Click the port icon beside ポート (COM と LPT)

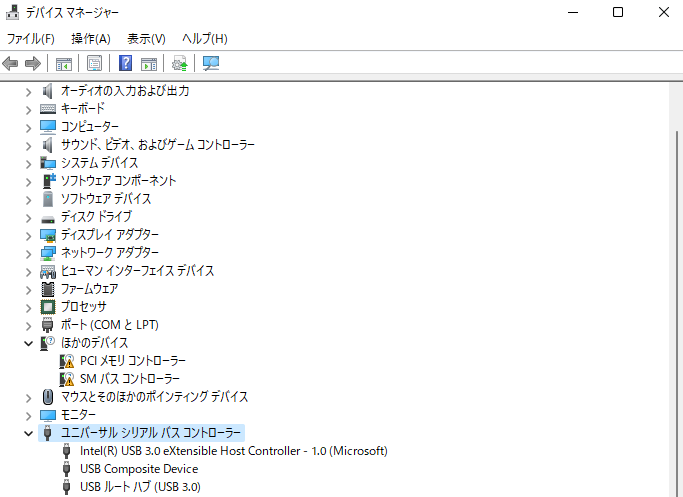pos(47,325)
